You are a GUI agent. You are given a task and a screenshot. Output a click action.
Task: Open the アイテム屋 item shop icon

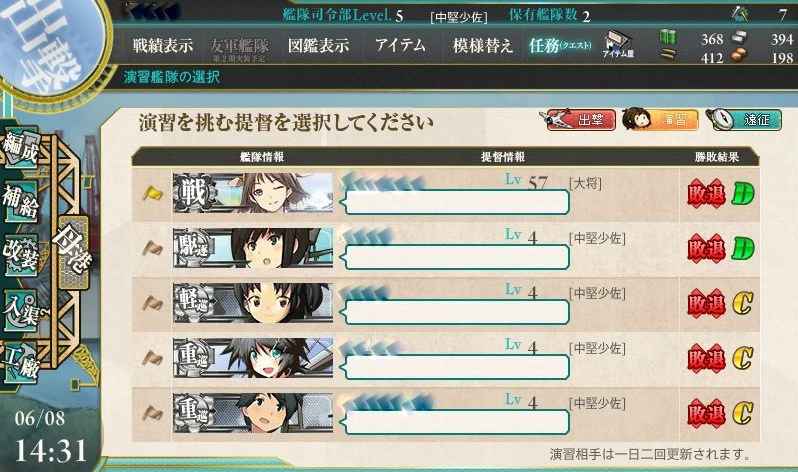tap(618, 45)
